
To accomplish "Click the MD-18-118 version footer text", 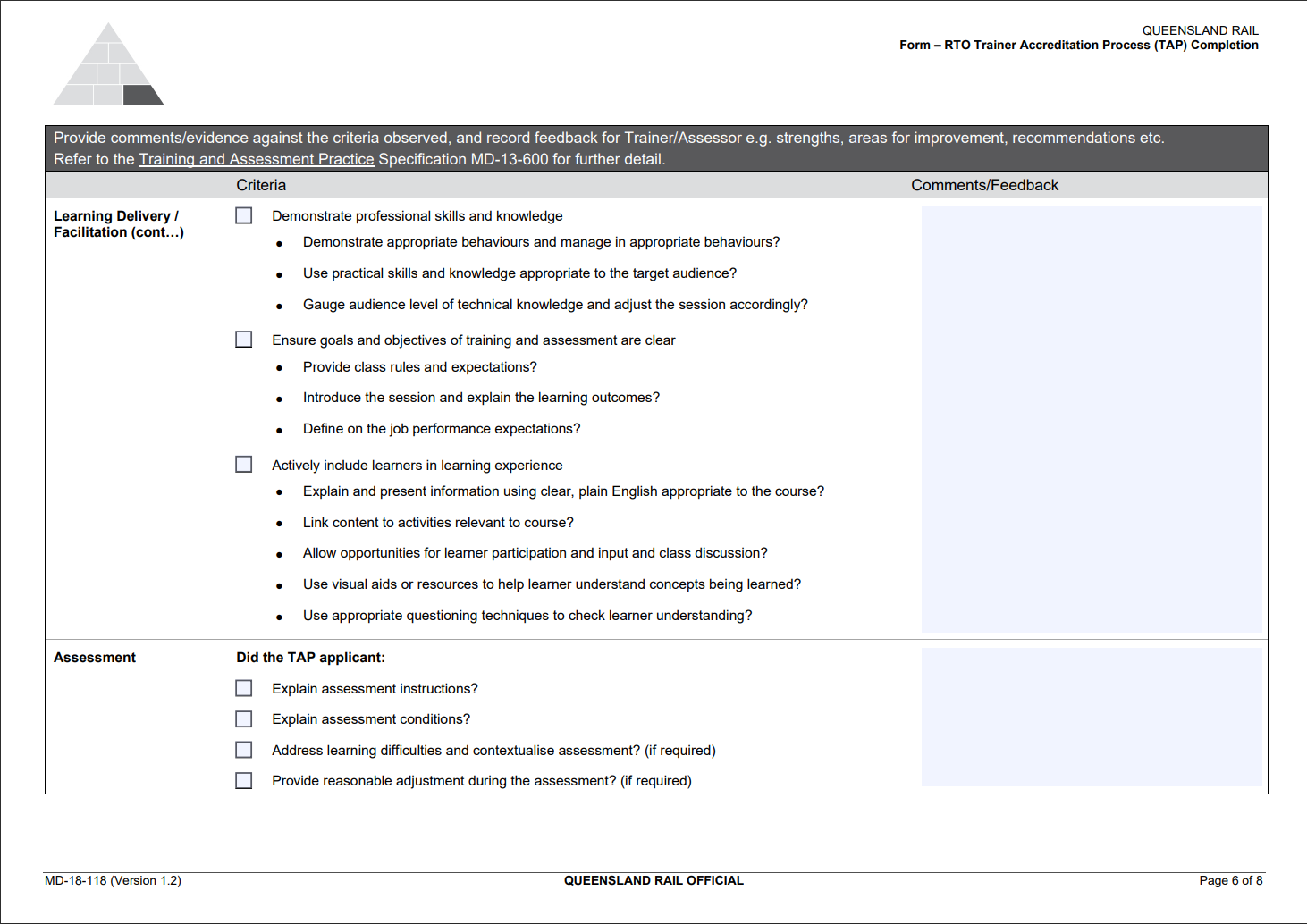I will point(113,880).
